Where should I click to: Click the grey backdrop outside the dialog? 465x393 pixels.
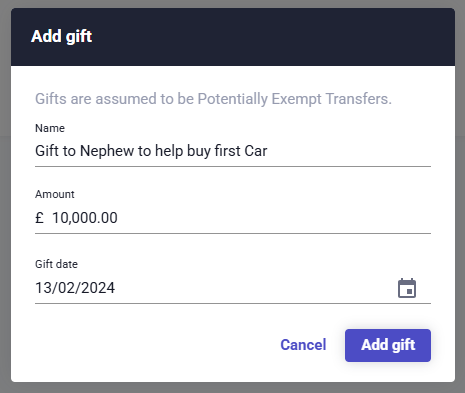pyautogui.click(x=5, y=200)
